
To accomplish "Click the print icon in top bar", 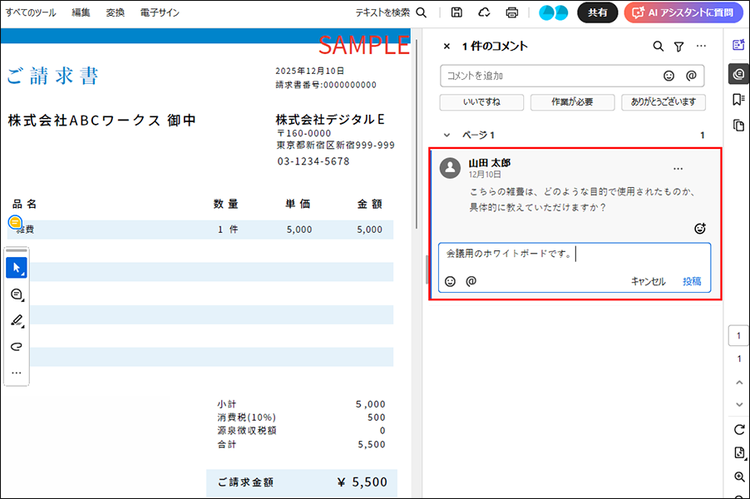I will point(512,13).
